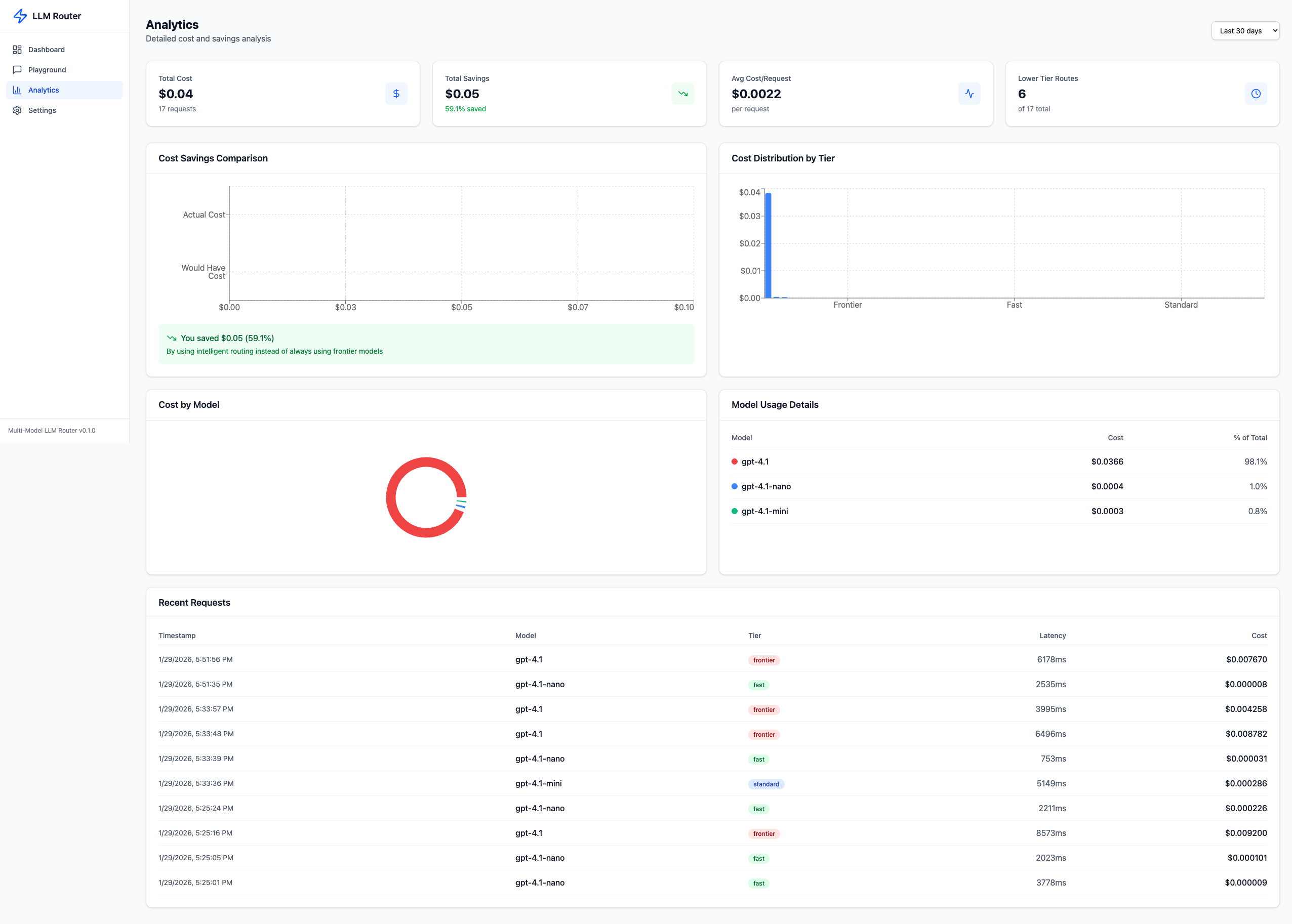Click the frontier badge on 5:25:16 PM row
Viewport: 1292px width, 924px height.
[764, 833]
